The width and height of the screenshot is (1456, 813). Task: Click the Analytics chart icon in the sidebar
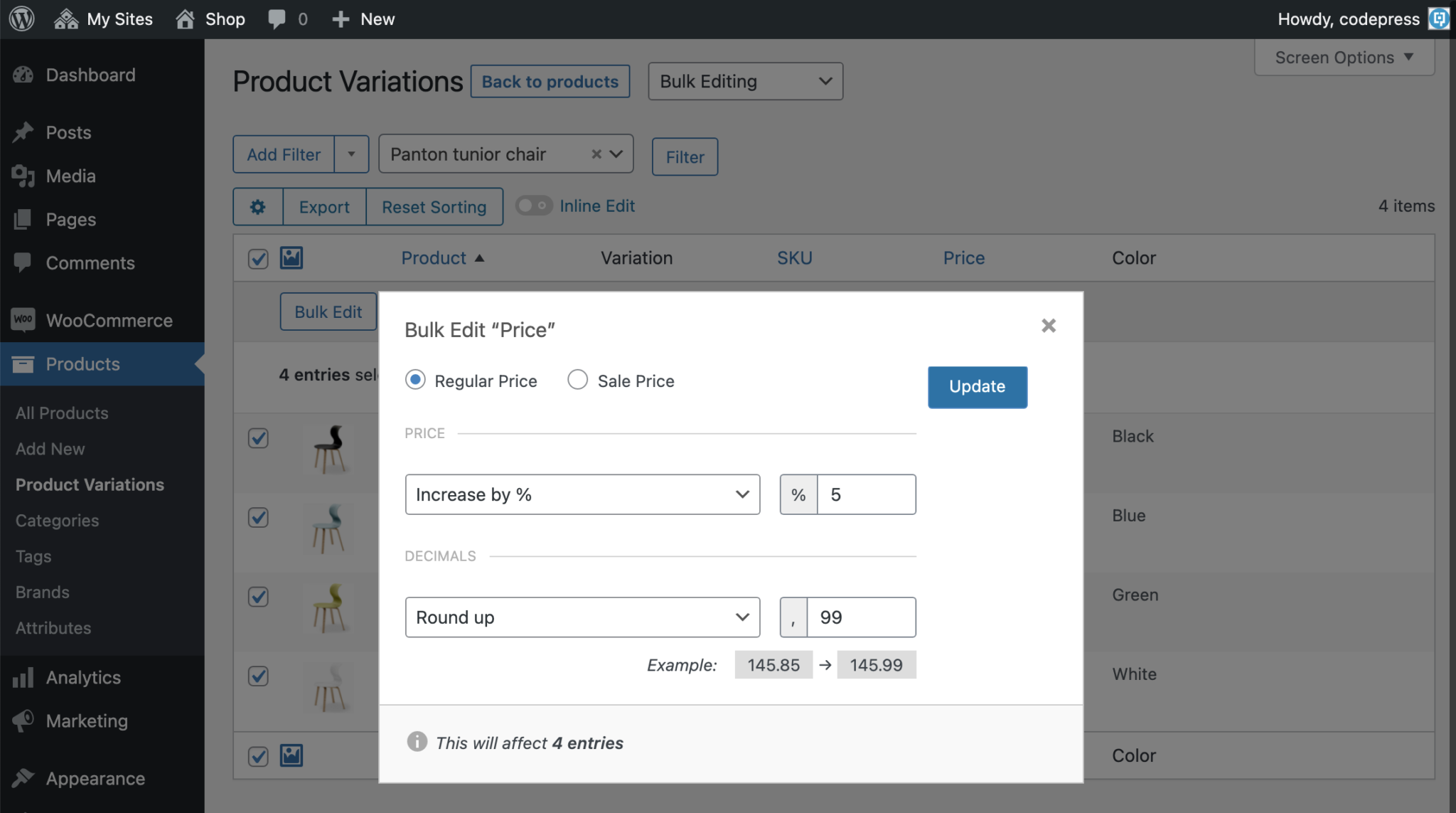coord(23,677)
